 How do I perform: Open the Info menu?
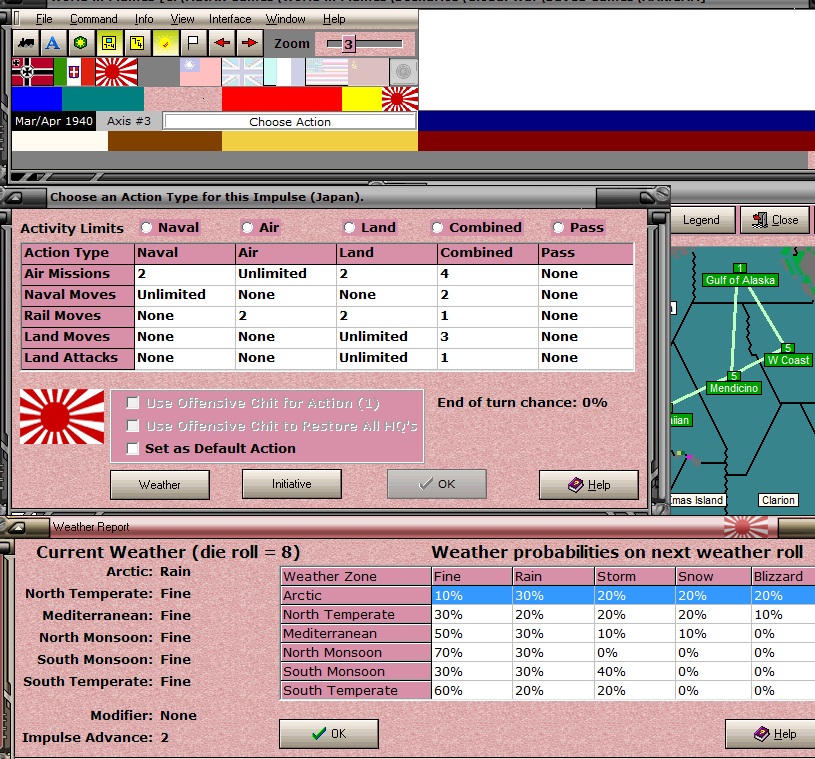pyautogui.click(x=144, y=19)
